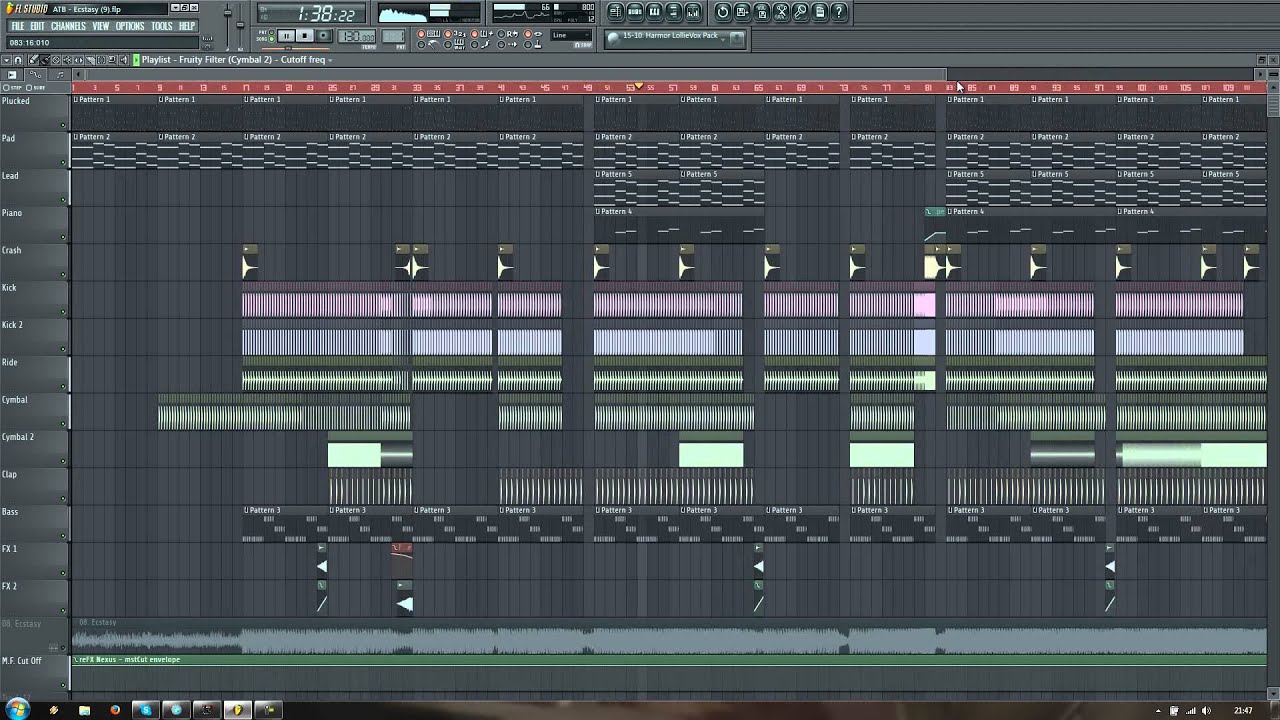Switch to Song mode radio light

[272, 39]
